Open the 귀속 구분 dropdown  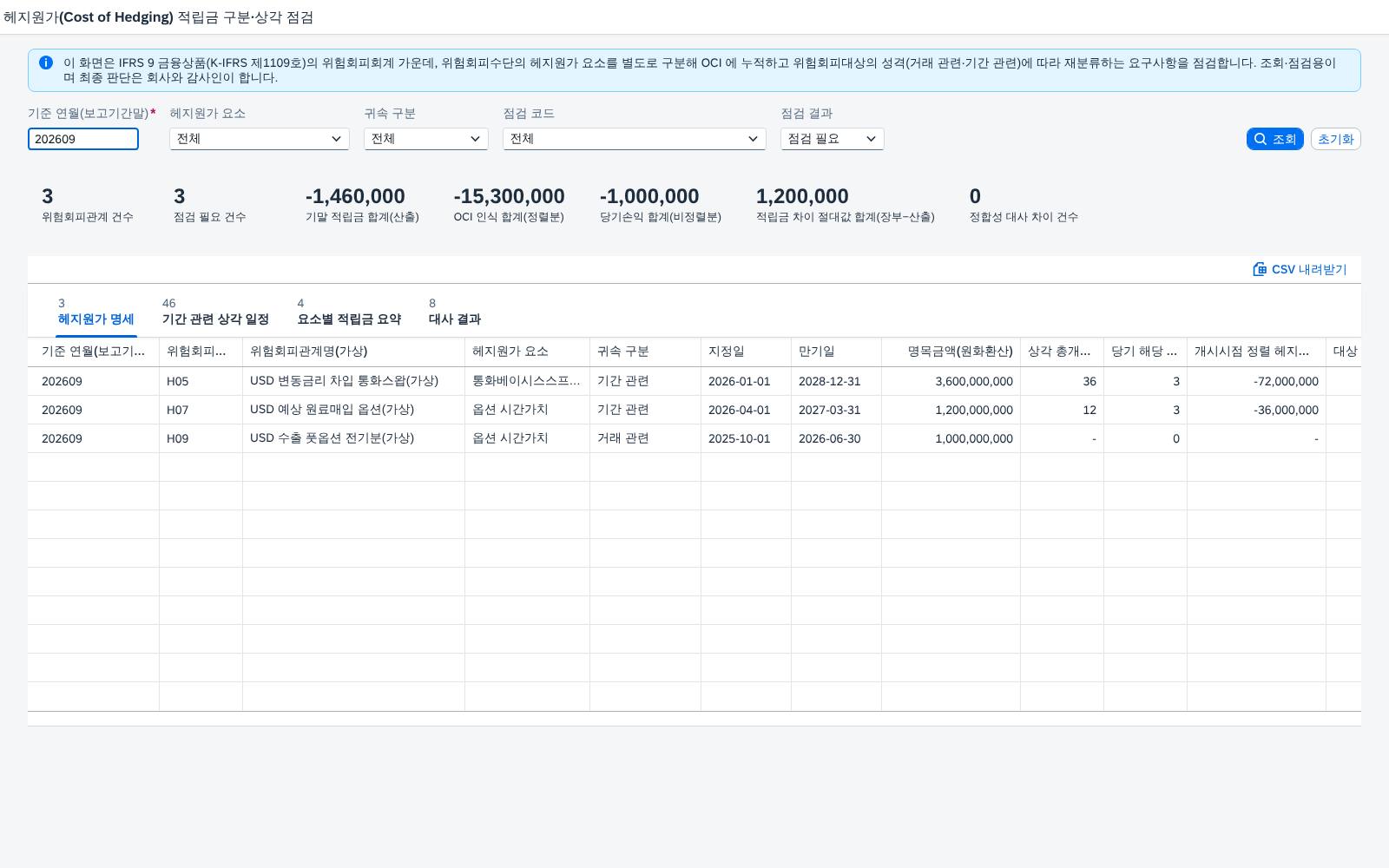pos(426,139)
